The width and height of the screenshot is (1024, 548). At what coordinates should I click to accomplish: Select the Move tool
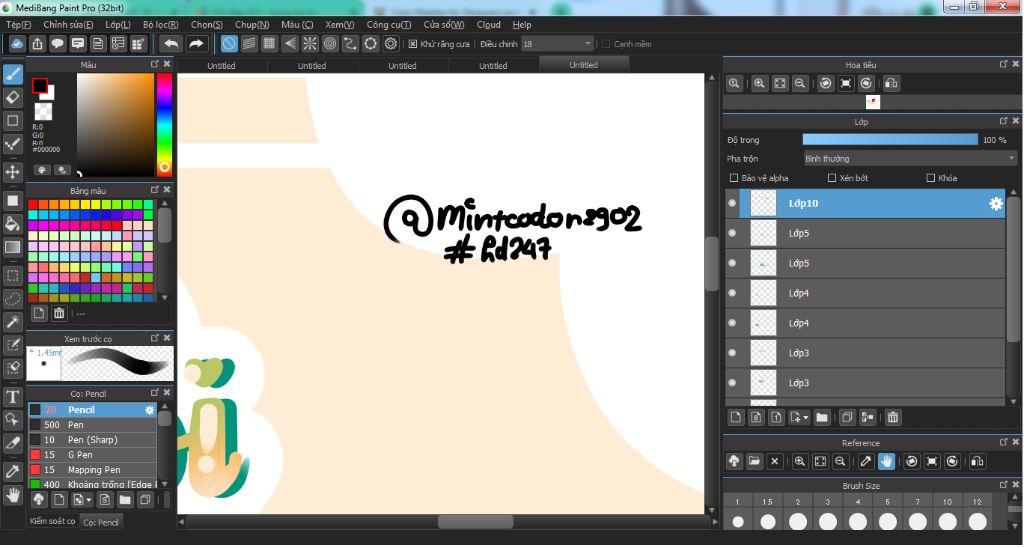[12, 172]
